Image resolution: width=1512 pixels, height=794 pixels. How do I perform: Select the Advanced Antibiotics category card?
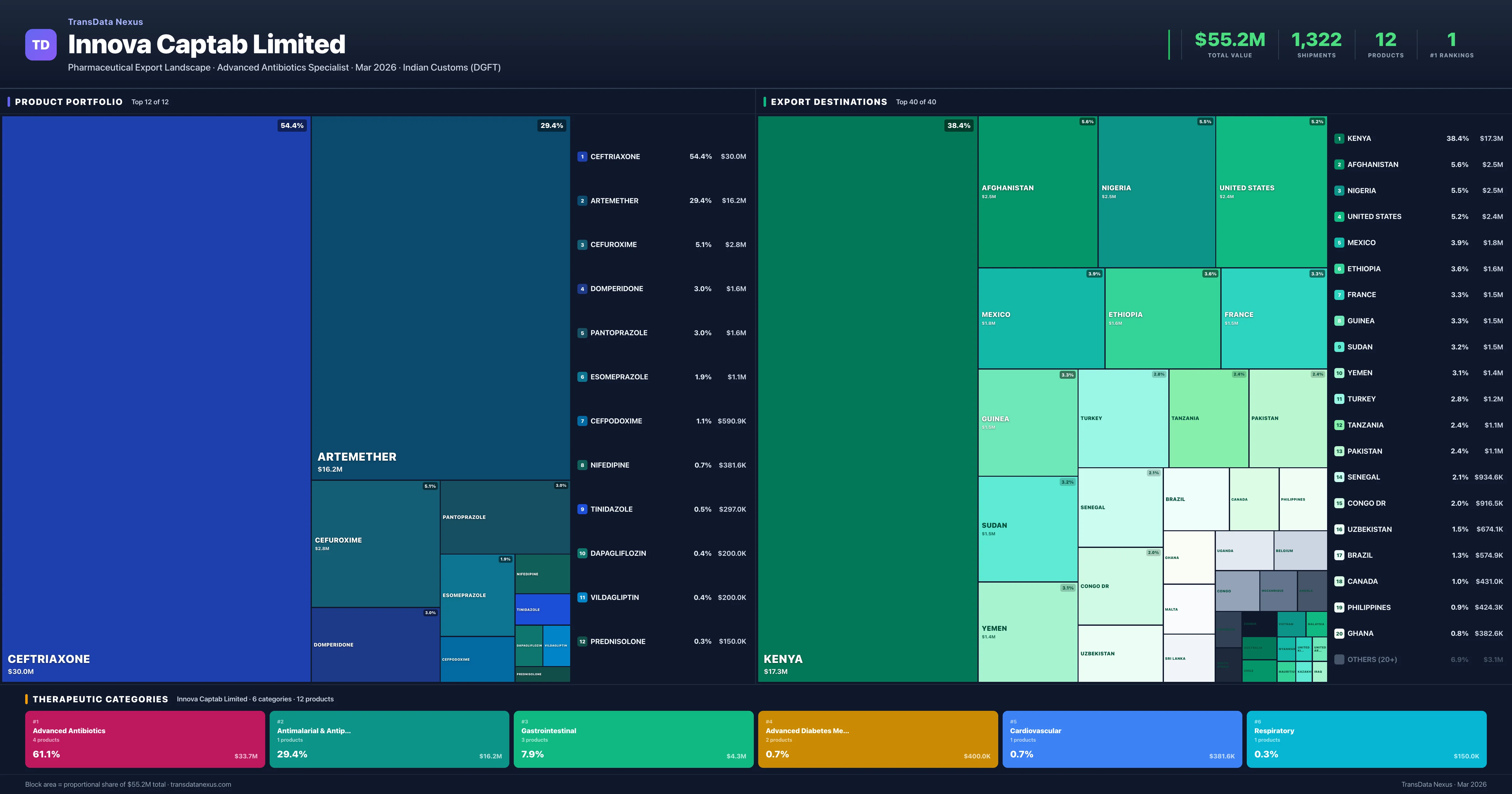point(144,739)
